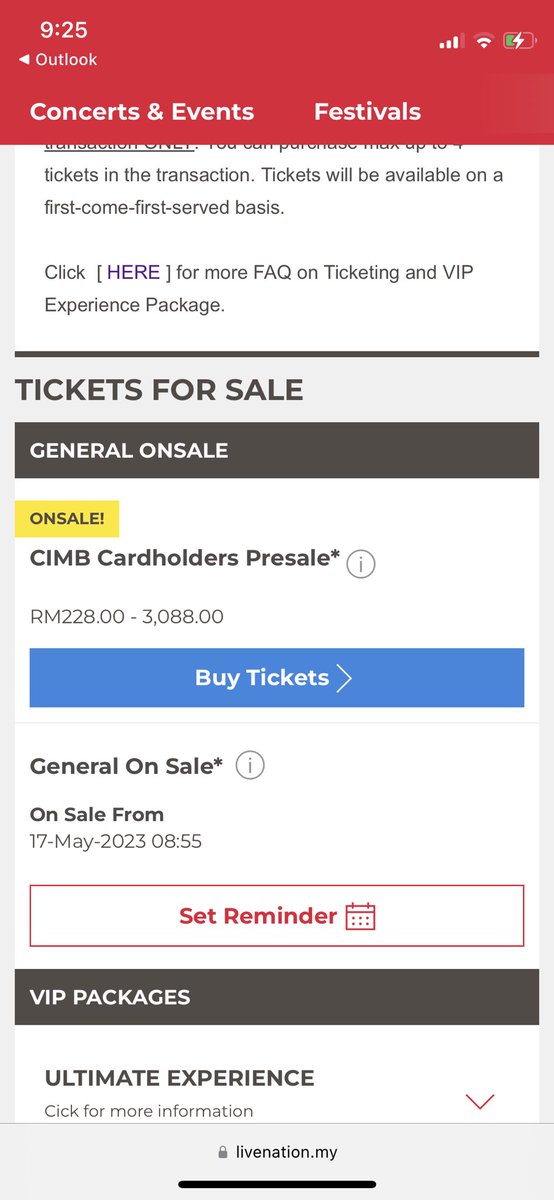Tap the back arrow to return to Outlook
Screen dimensions: 554x1200
24,60
